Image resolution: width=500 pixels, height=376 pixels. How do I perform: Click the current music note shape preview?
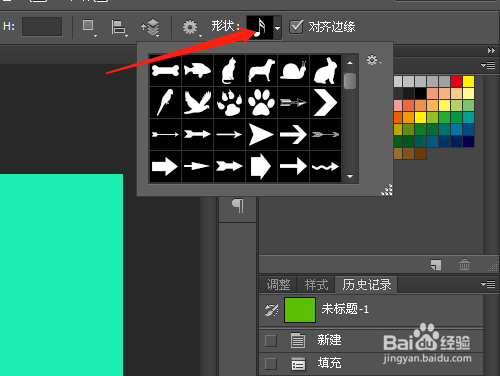260,27
